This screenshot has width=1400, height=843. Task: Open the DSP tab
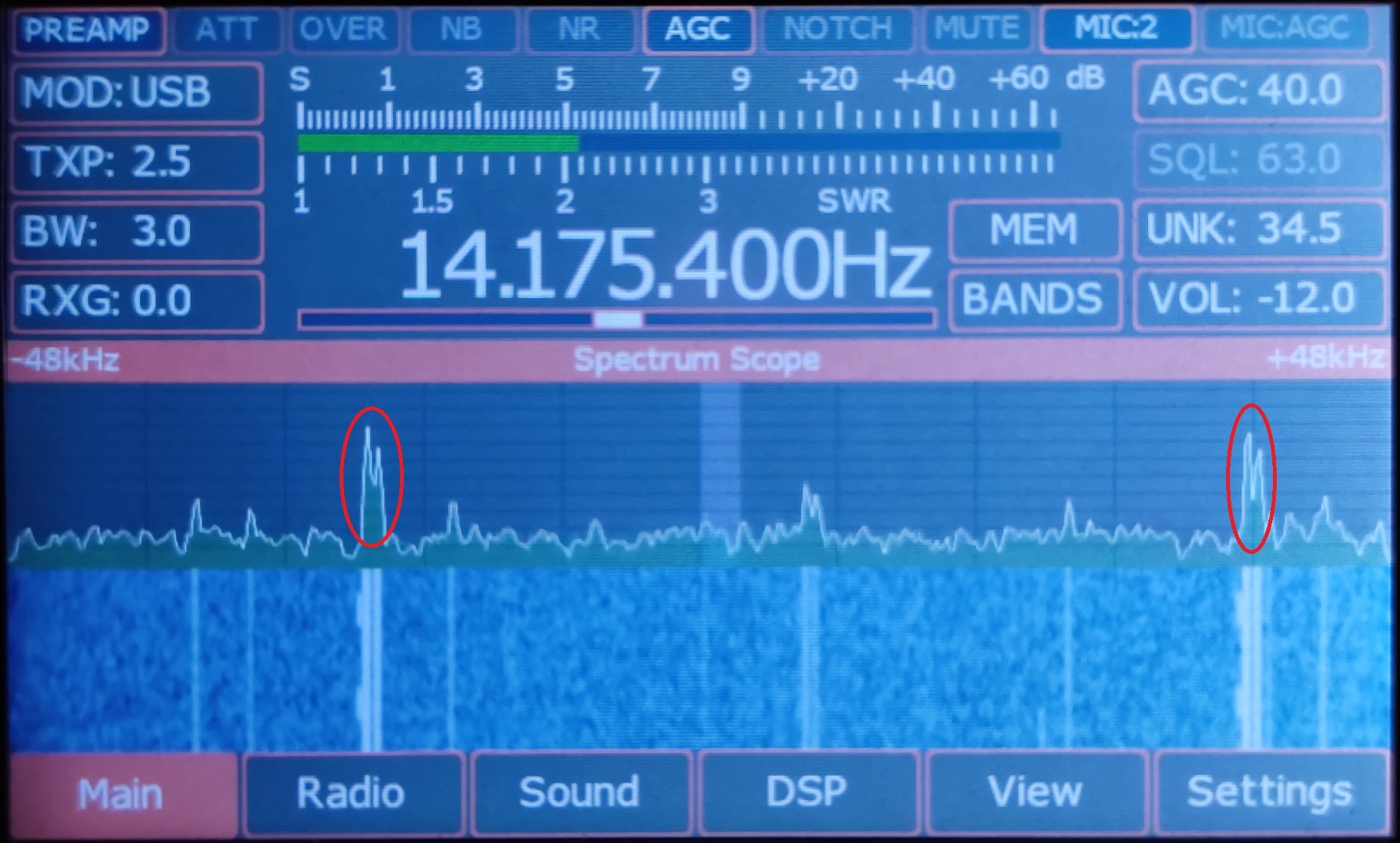click(x=806, y=793)
